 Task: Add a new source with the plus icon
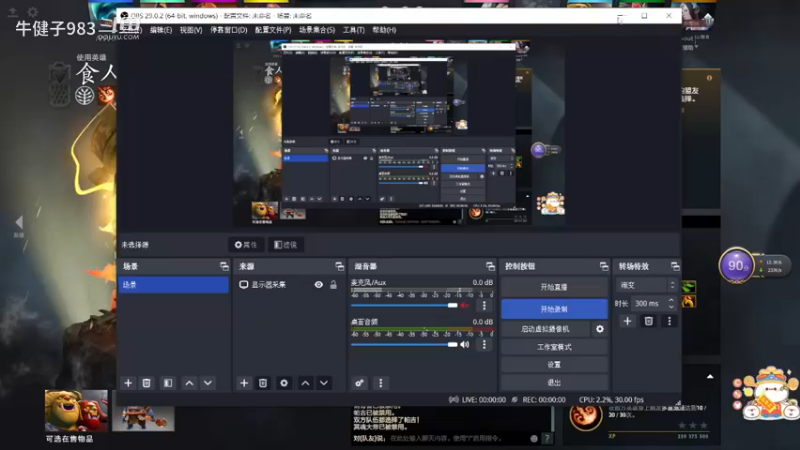click(x=244, y=383)
